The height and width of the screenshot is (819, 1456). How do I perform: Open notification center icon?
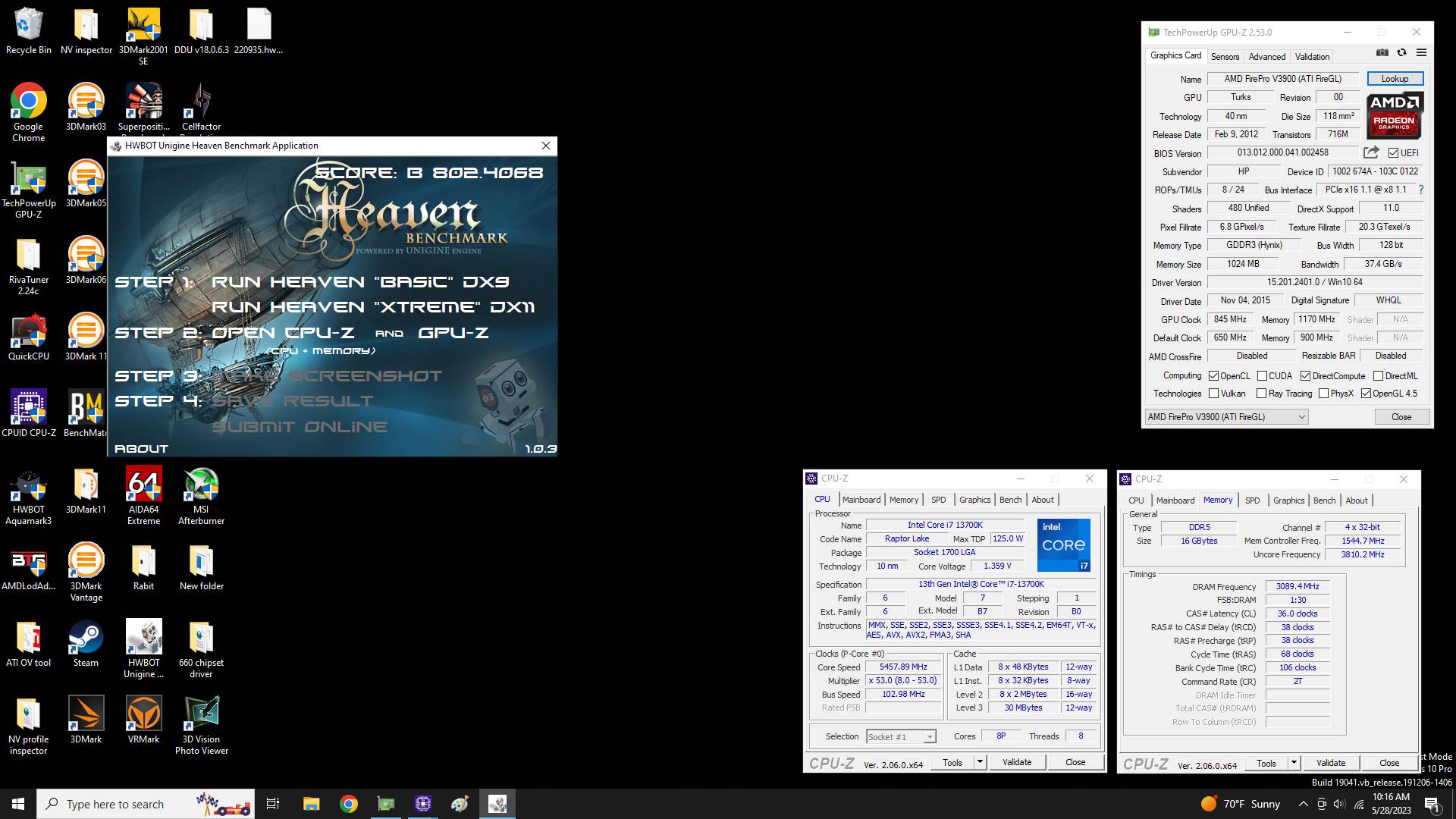pyautogui.click(x=1432, y=804)
